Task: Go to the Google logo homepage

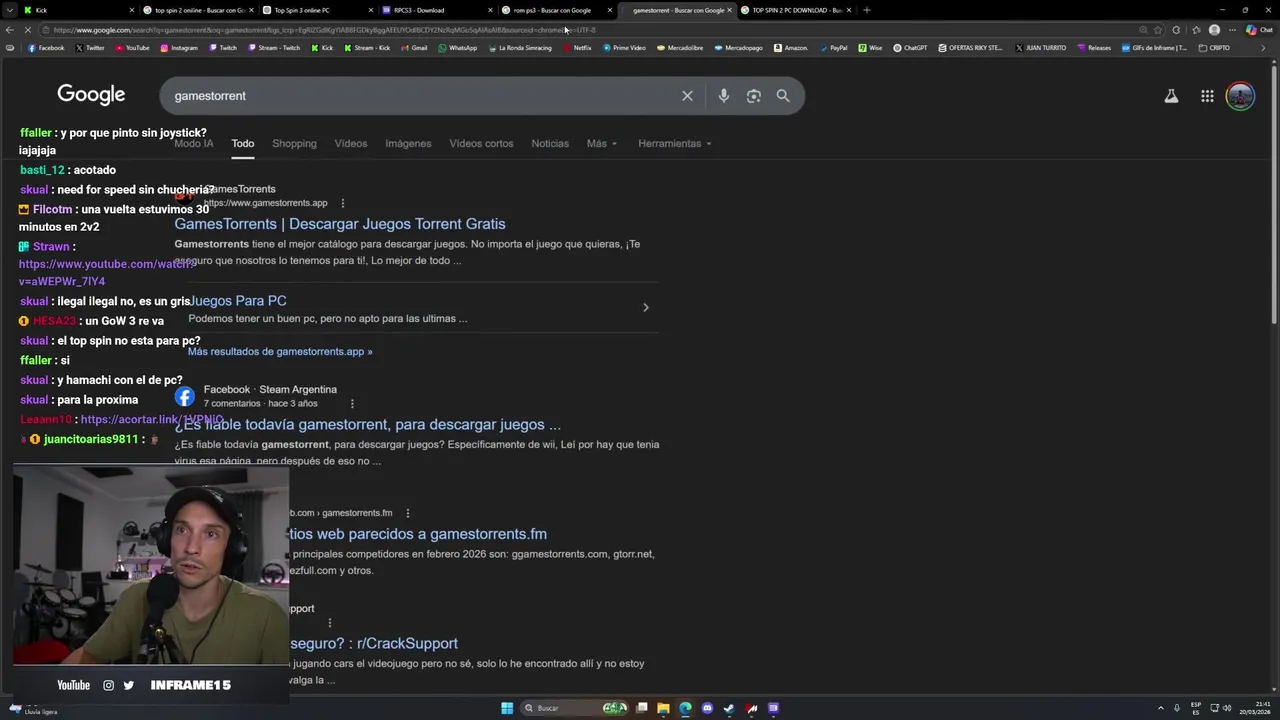Action: (91, 95)
